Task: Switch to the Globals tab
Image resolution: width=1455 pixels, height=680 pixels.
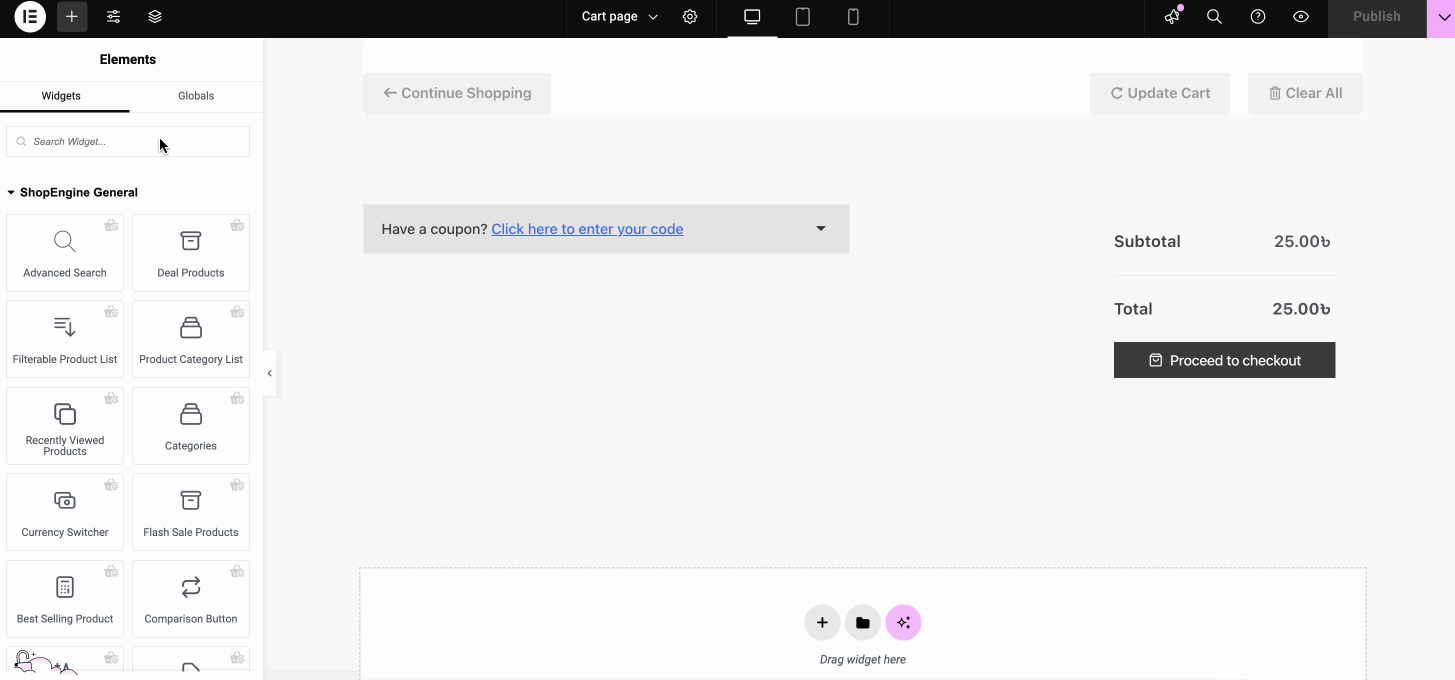Action: coord(196,96)
